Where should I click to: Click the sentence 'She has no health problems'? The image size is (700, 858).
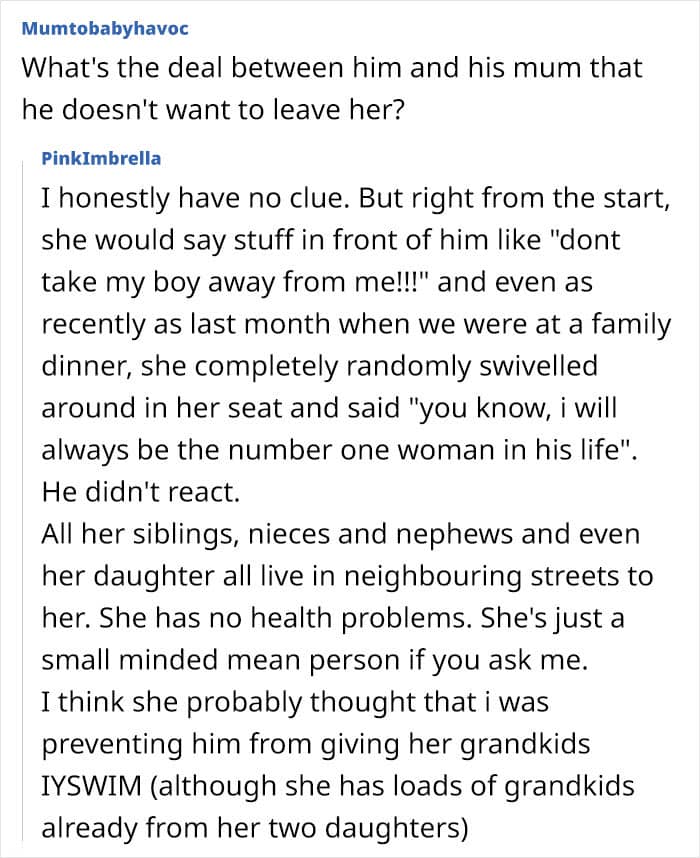pyautogui.click(x=285, y=618)
